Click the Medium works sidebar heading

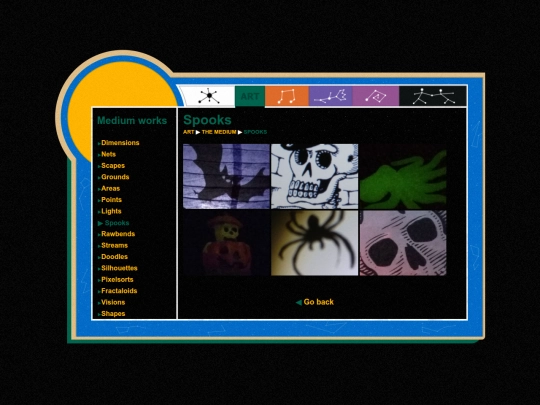(x=132, y=121)
